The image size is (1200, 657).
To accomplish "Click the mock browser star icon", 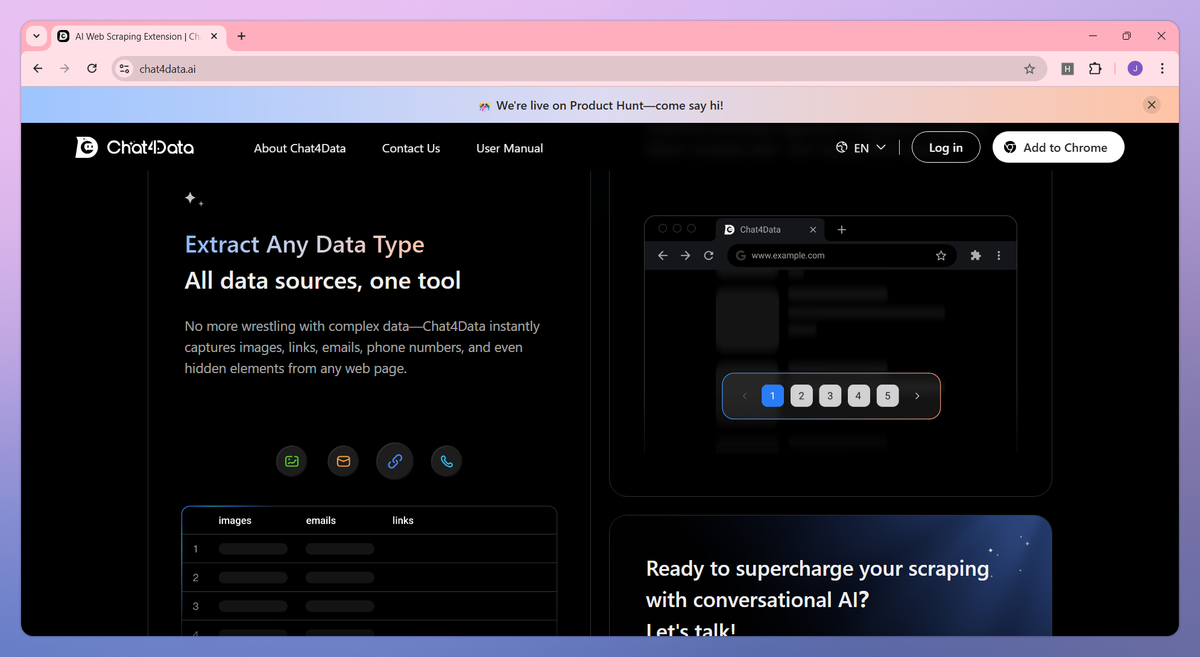I will tap(941, 256).
